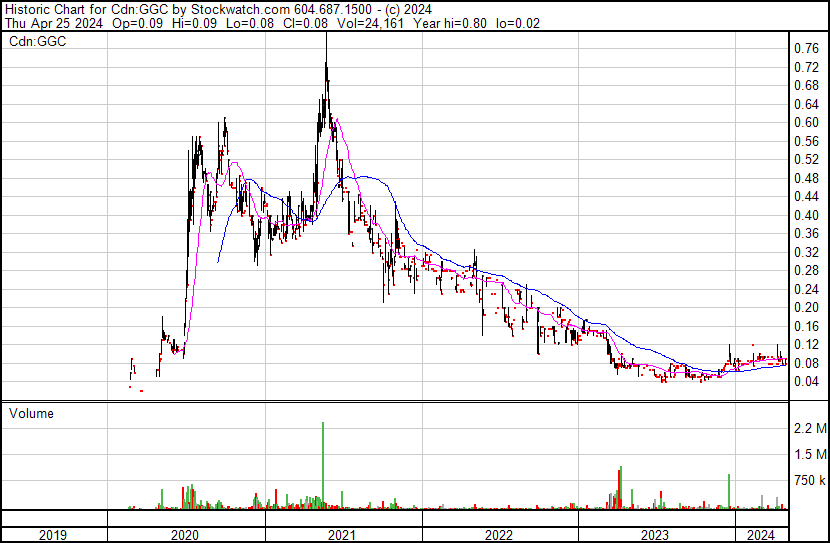The height and width of the screenshot is (543, 830).
Task: Click the 2021 year marker
Action: coord(343,535)
